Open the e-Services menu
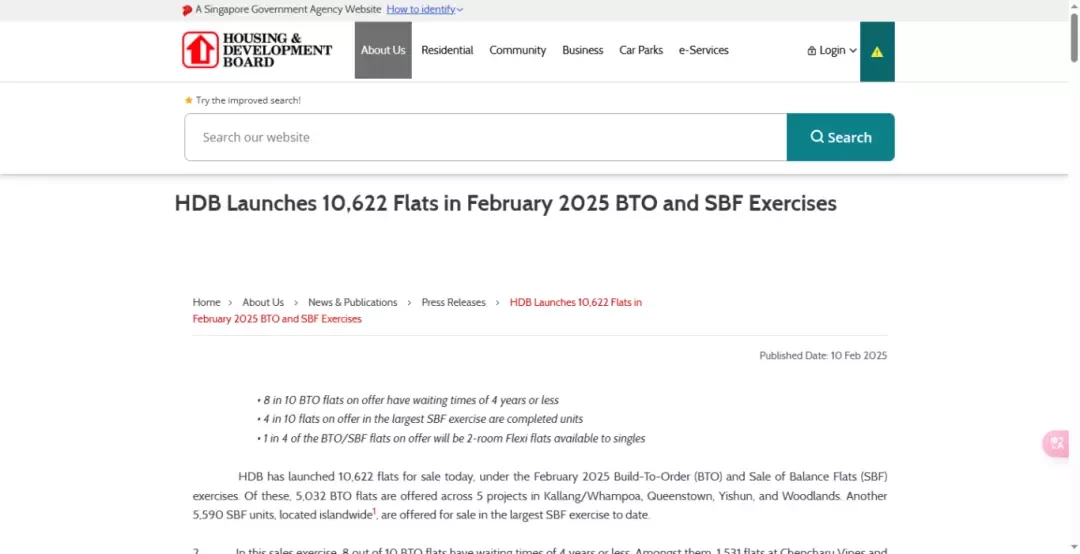Screen dimensions: 1080x554 703,50
